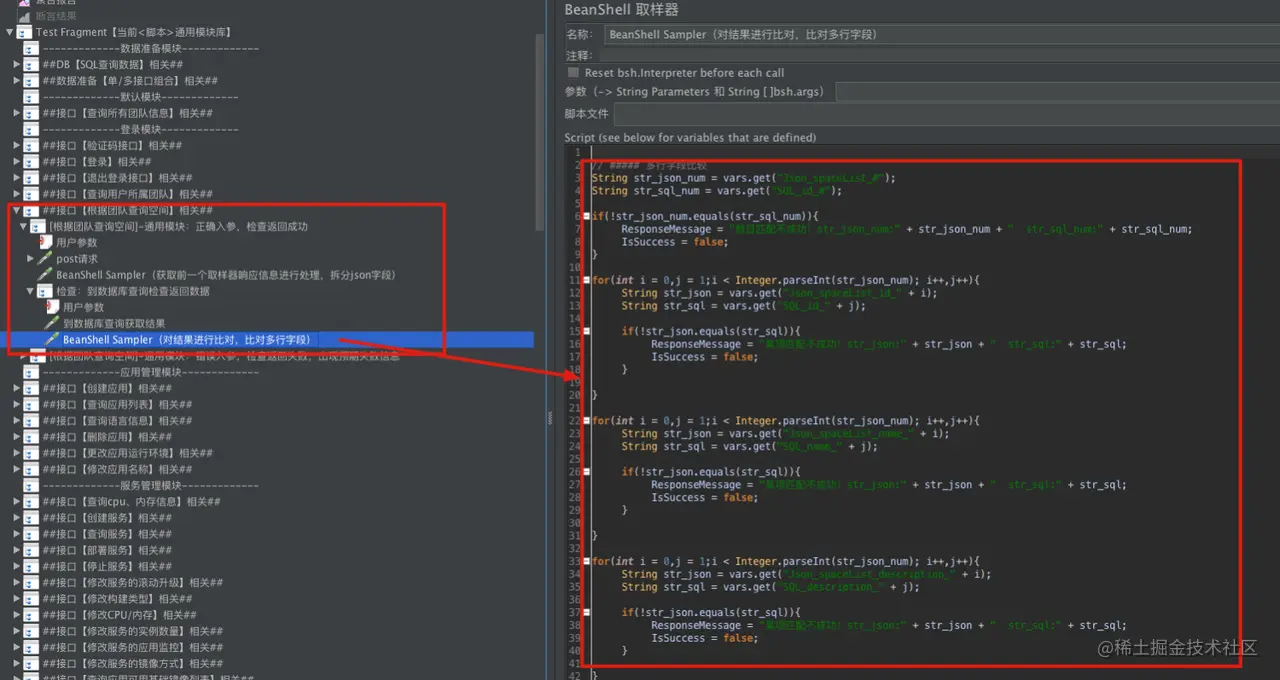Select ##接口【修改服务的滚动升级】相关## row

[x=132, y=582]
